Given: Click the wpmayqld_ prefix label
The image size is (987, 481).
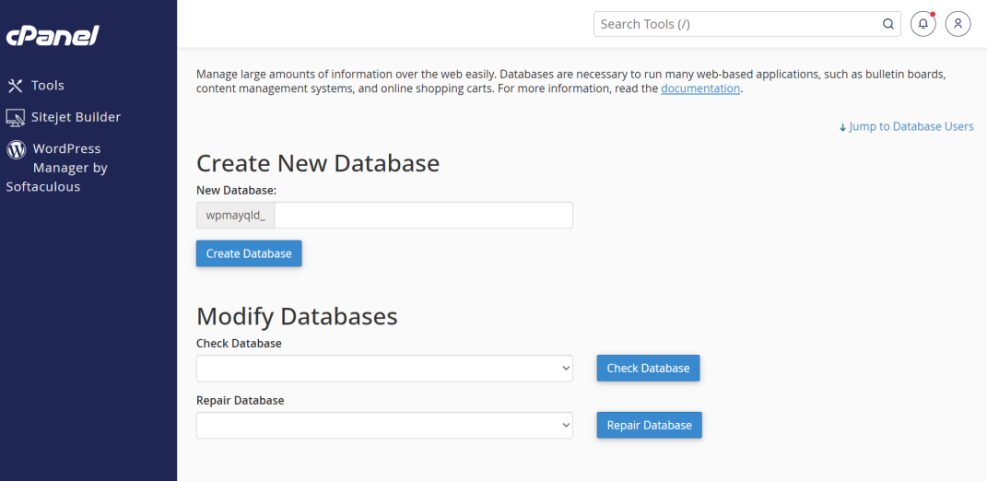Looking at the screenshot, I should tap(235, 215).
